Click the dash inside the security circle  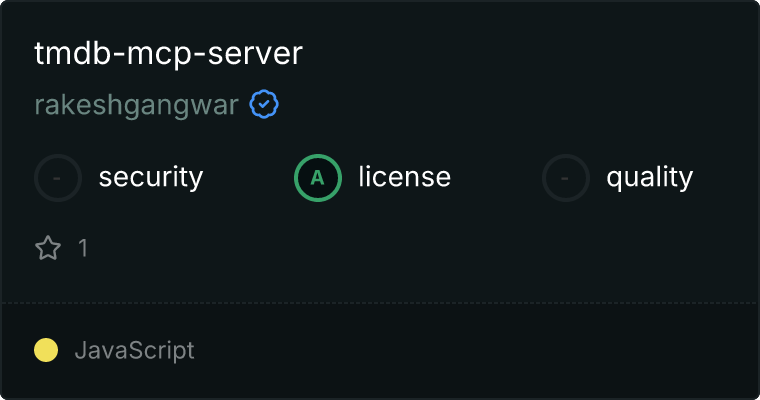pos(57,178)
